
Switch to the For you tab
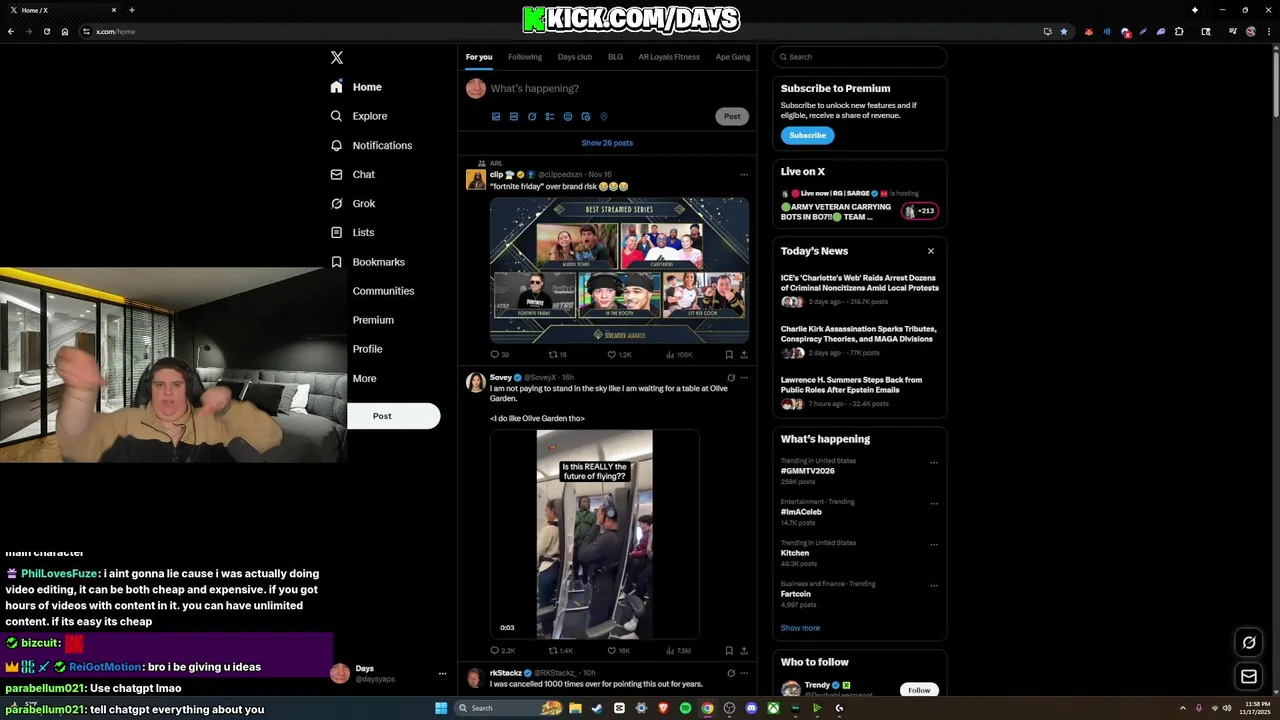coord(479,57)
